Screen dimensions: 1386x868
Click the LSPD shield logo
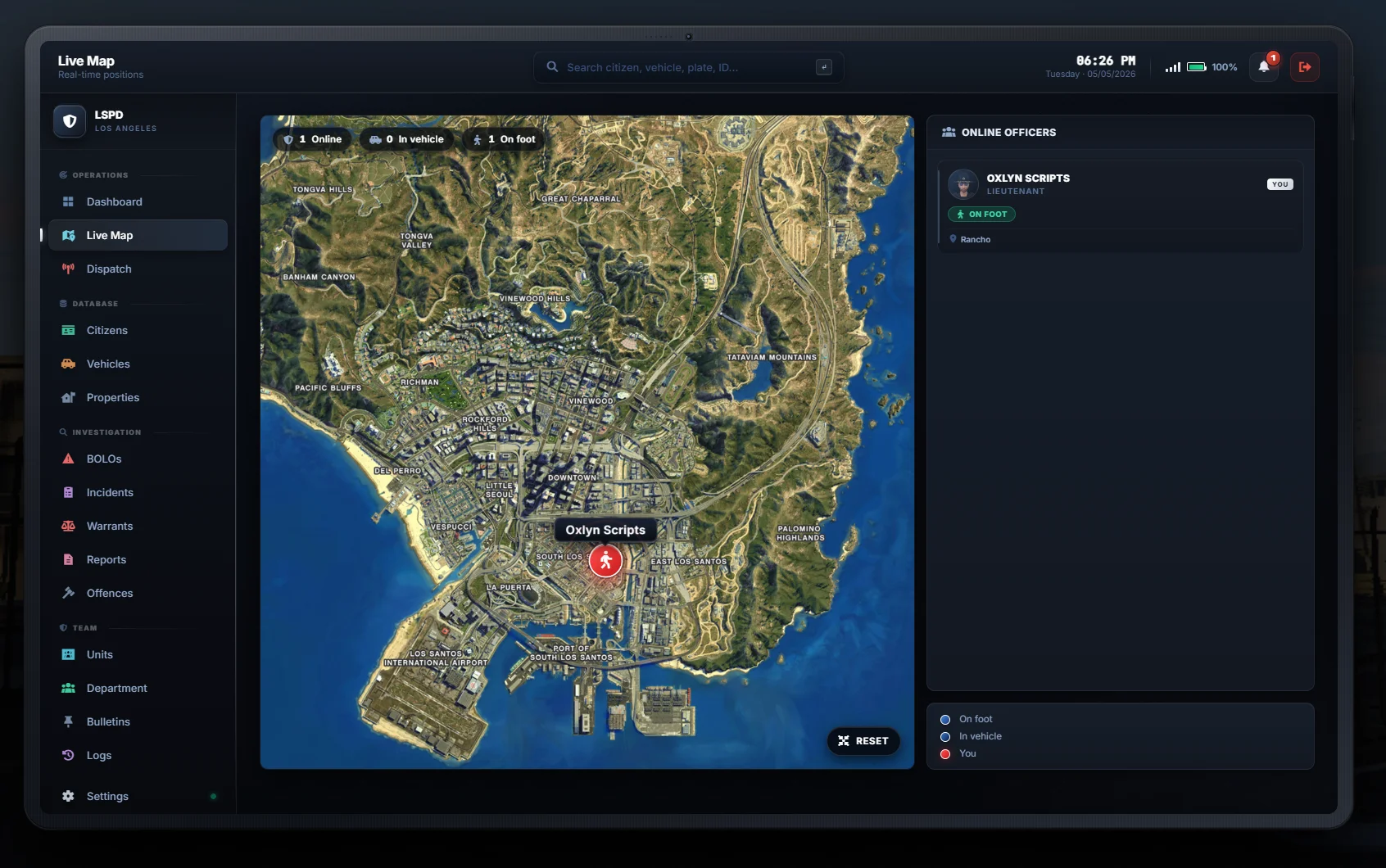click(x=70, y=121)
